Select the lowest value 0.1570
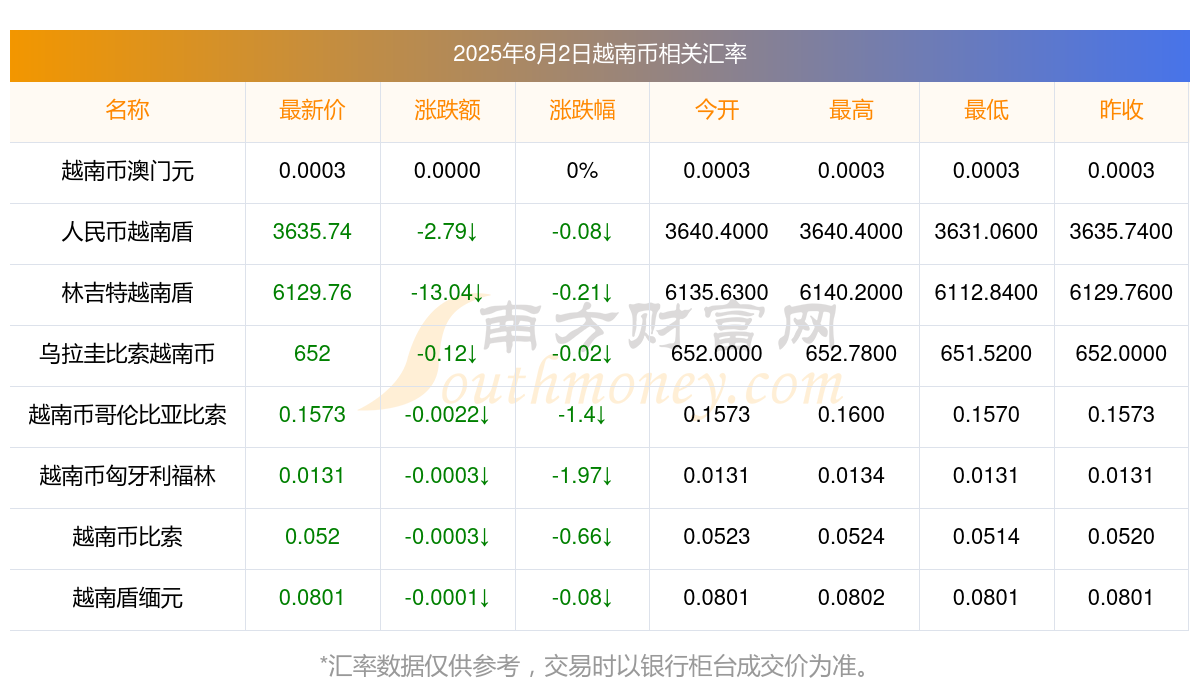This screenshot has height=698, width=1200. [x=986, y=415]
